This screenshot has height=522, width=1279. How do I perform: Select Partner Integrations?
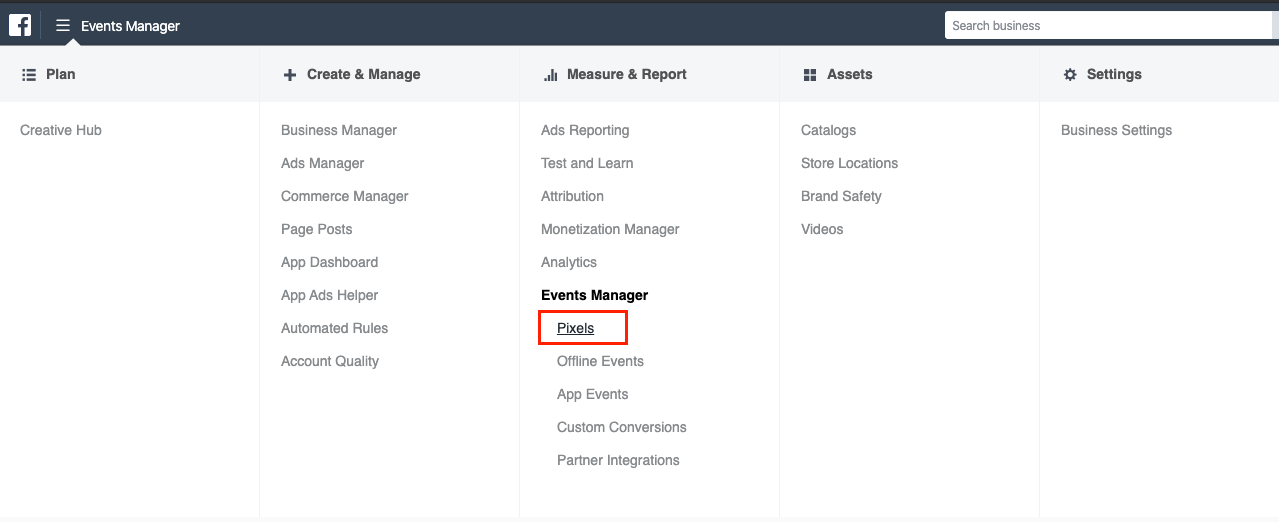618,460
